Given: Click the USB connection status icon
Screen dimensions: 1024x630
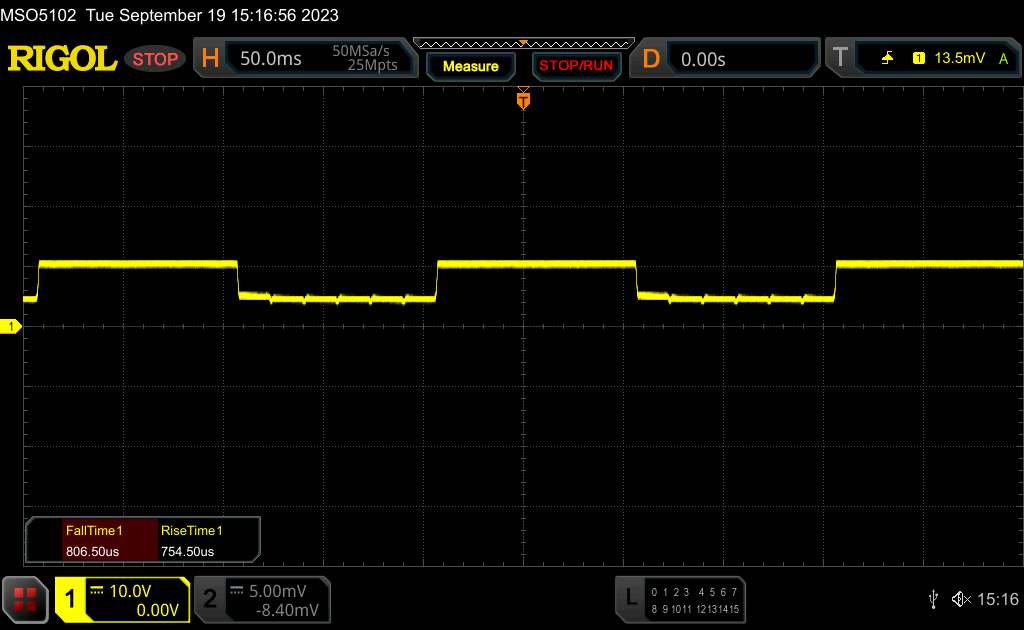Looking at the screenshot, I should (933, 599).
